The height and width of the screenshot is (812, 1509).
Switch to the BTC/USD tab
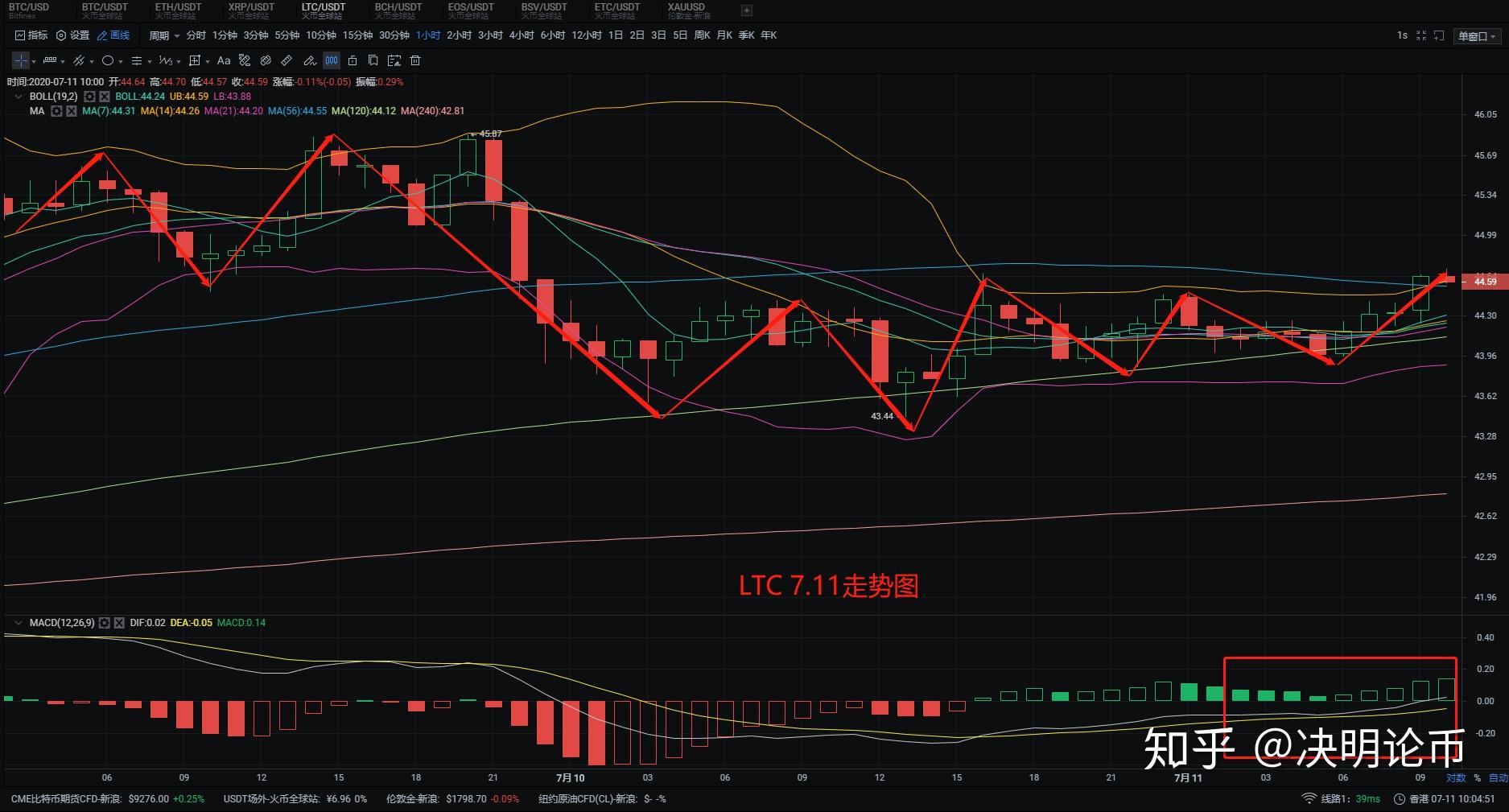coord(28,10)
